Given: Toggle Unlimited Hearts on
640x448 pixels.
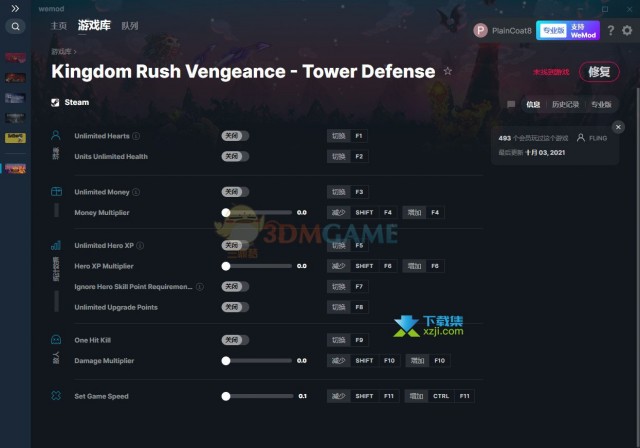Looking at the screenshot, I should point(235,136).
